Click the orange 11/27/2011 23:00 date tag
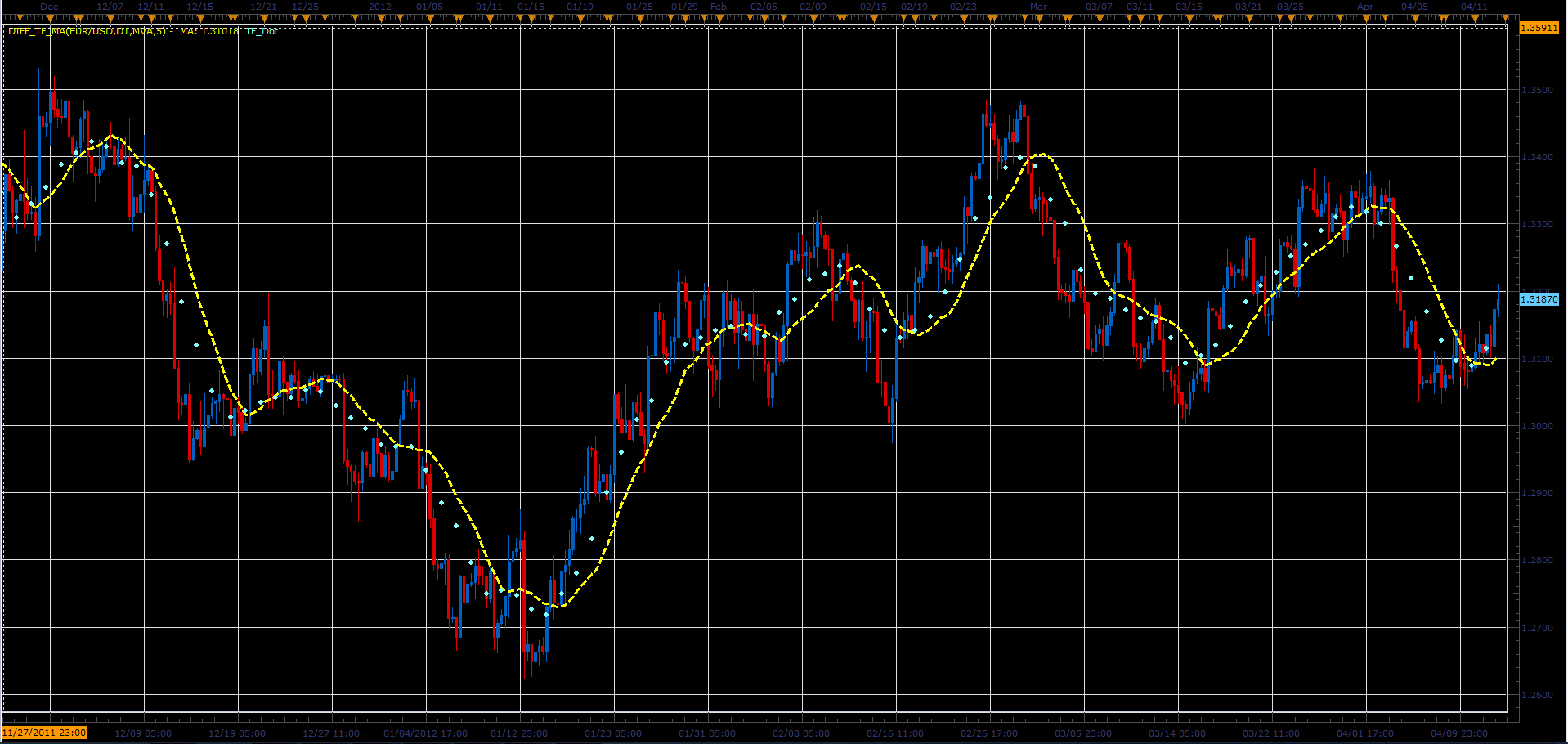Viewport: 1568px width, 744px height. coord(44,733)
